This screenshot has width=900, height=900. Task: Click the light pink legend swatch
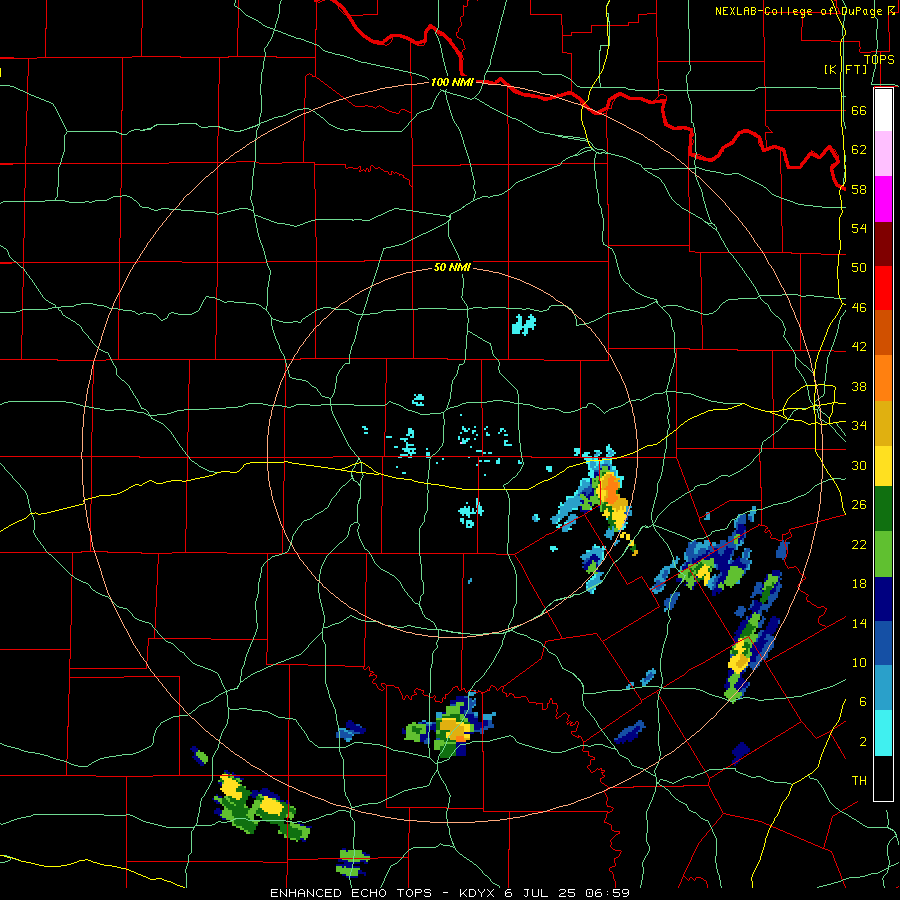[883, 153]
